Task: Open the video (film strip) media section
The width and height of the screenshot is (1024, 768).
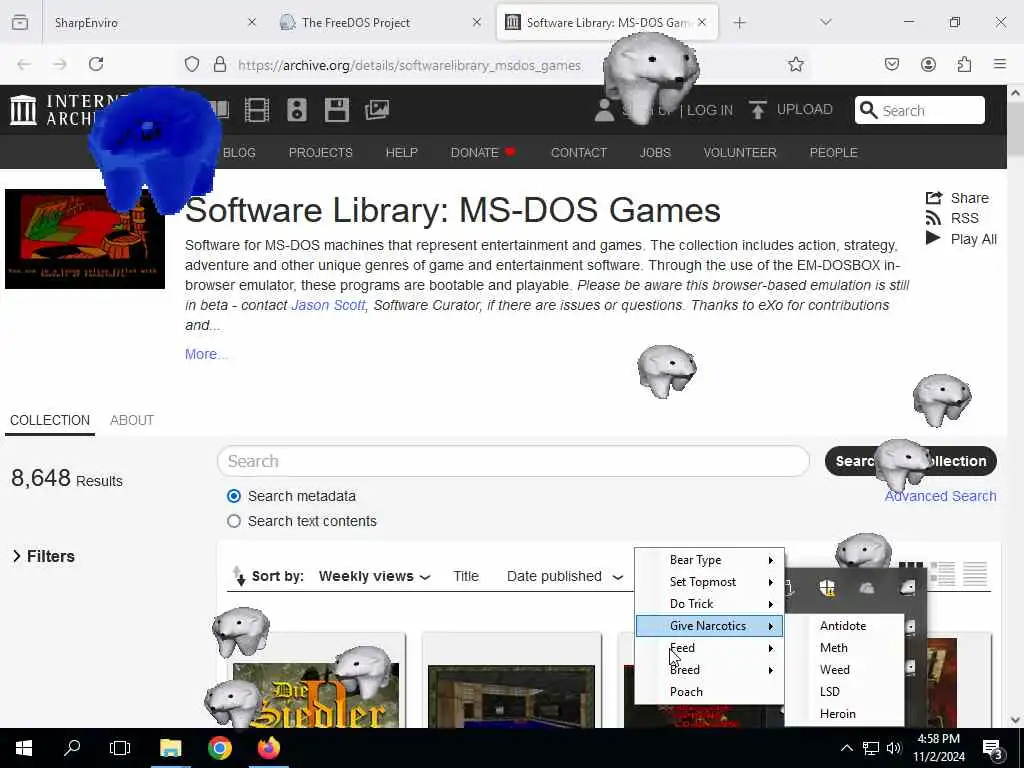Action: coord(257,110)
